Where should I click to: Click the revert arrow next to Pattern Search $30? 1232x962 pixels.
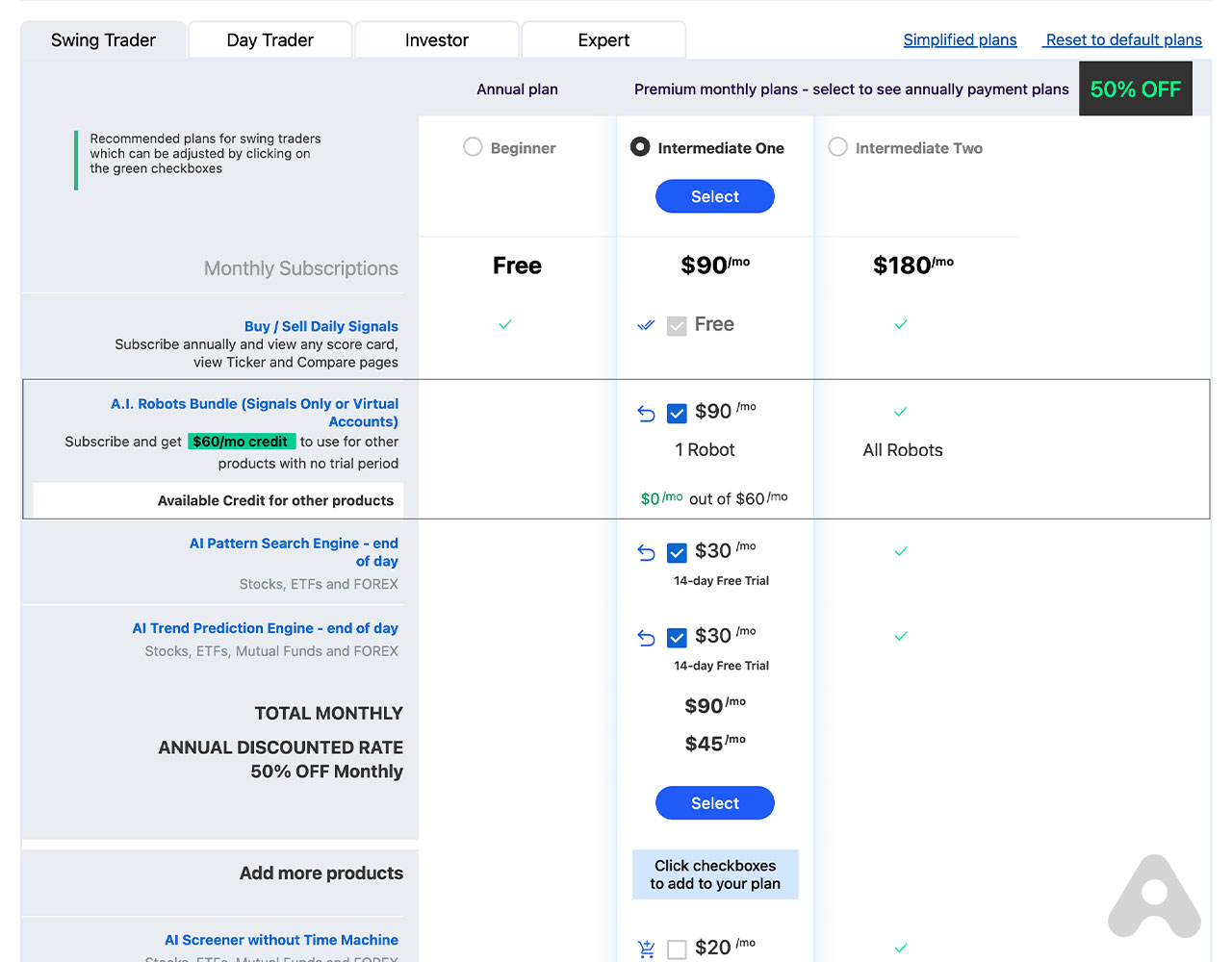pos(646,552)
